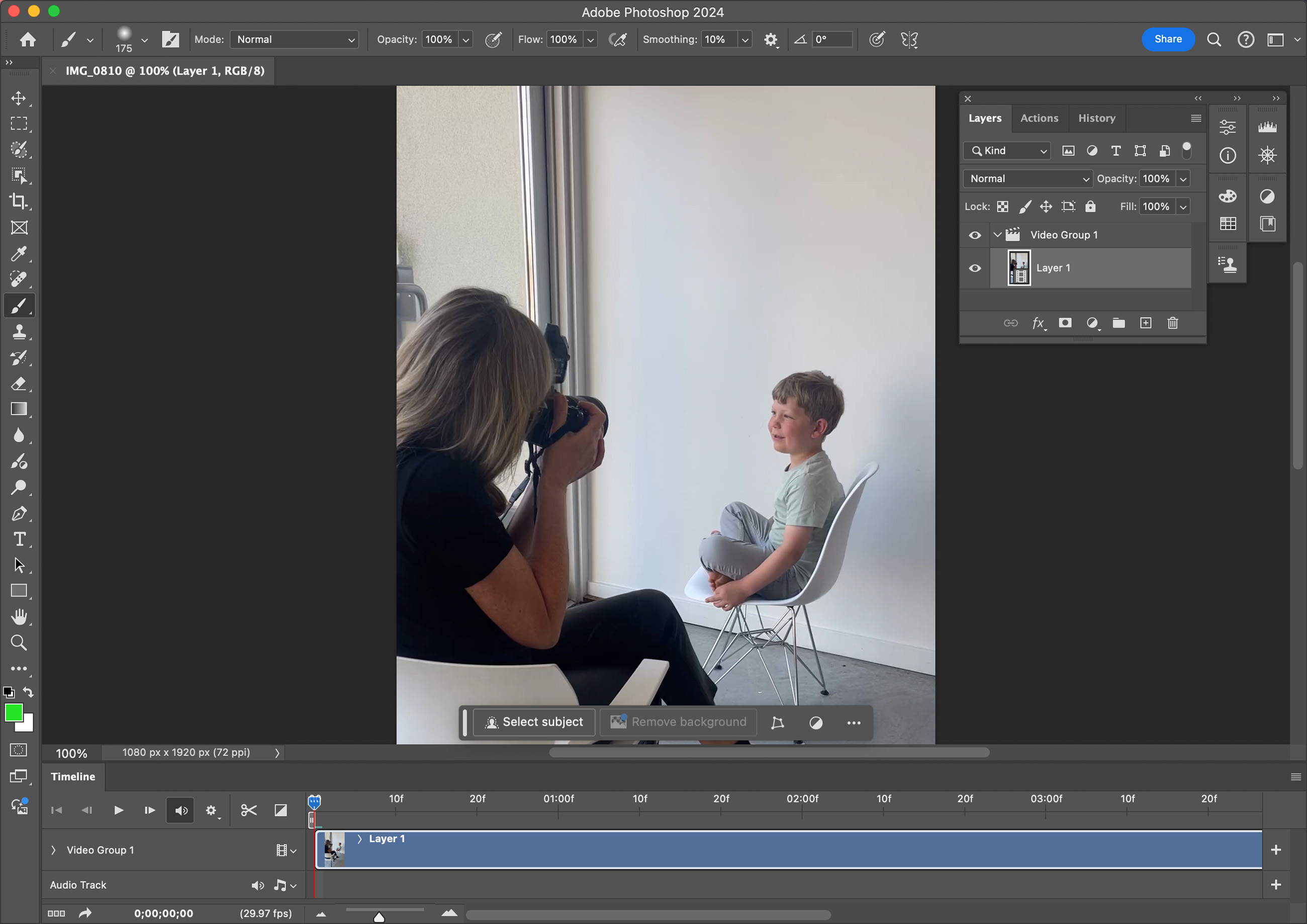Select the Horizontal Type tool
The height and width of the screenshot is (924, 1307).
coord(19,539)
